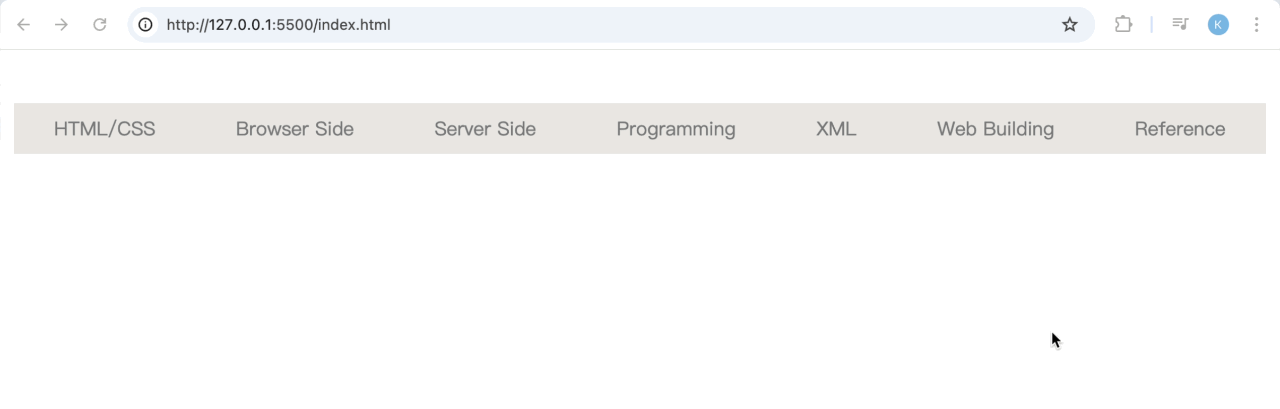Click the browser Back arrow
1280x409 pixels.
click(x=24, y=25)
